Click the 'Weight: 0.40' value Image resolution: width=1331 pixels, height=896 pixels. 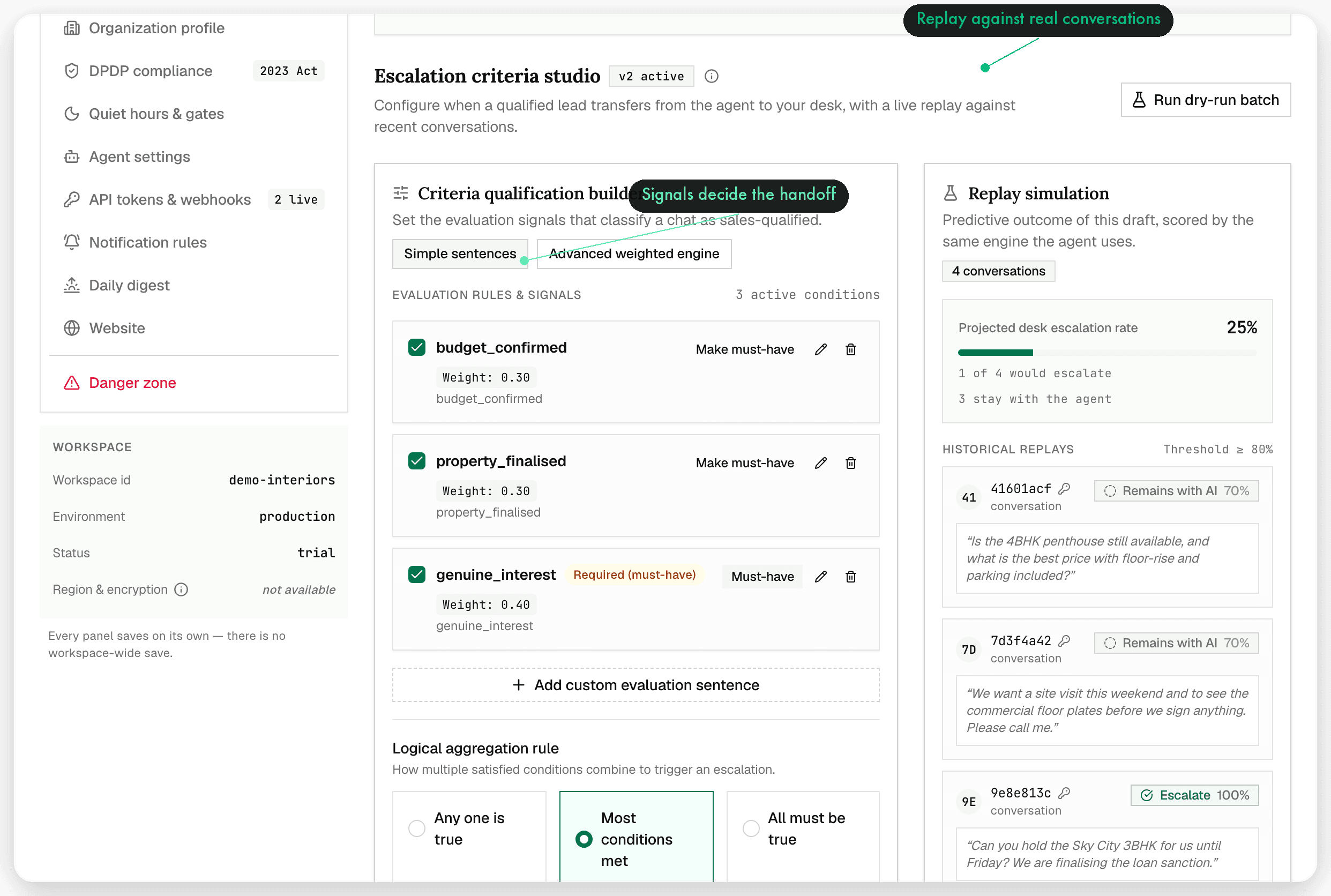coord(486,604)
